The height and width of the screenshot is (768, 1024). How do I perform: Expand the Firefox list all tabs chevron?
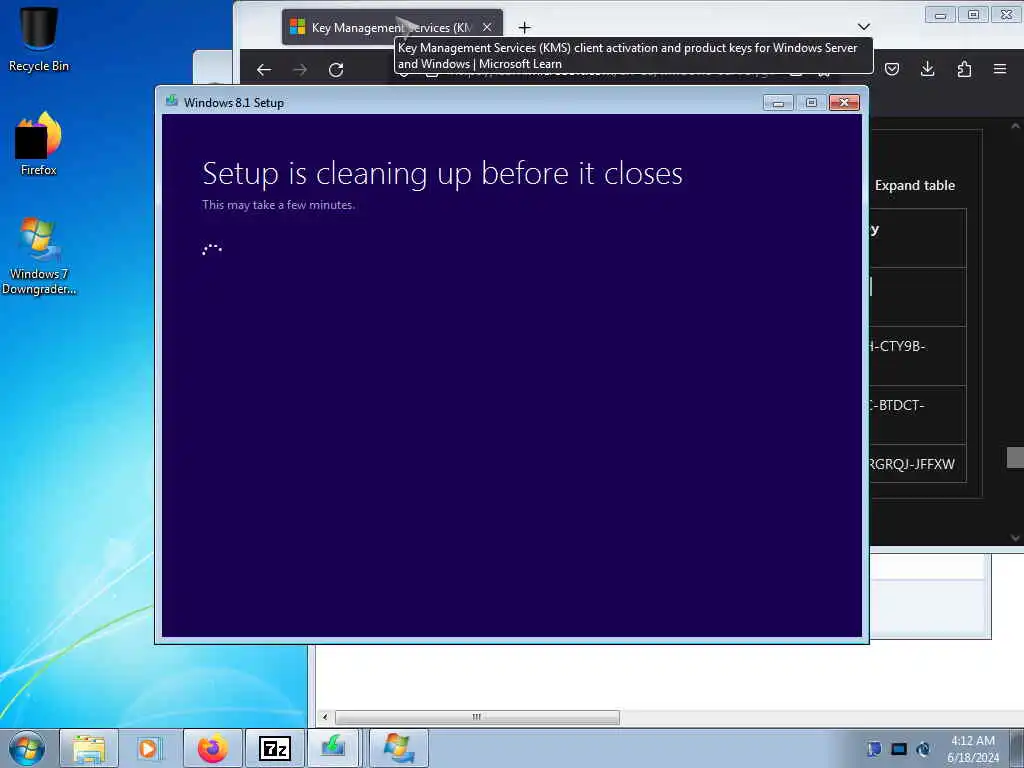(863, 27)
